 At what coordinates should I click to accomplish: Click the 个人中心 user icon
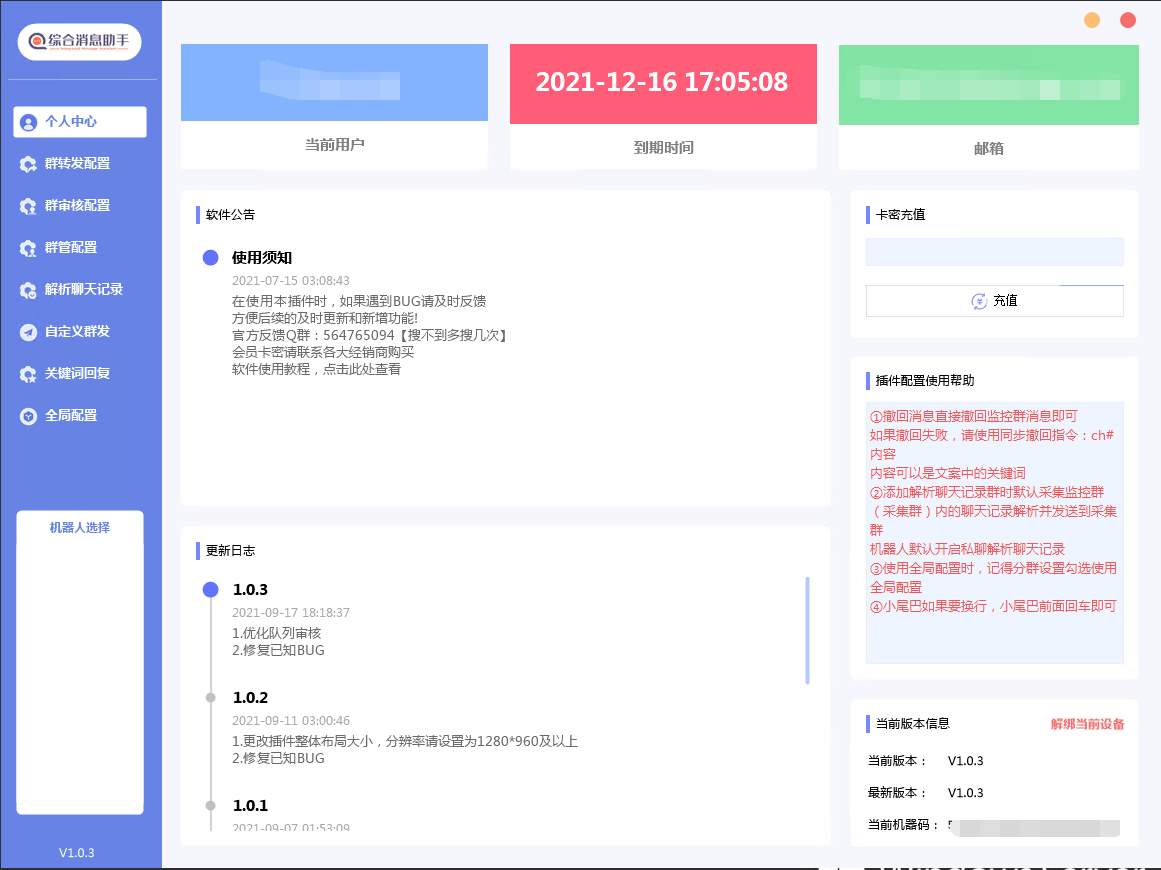pyautogui.click(x=28, y=122)
